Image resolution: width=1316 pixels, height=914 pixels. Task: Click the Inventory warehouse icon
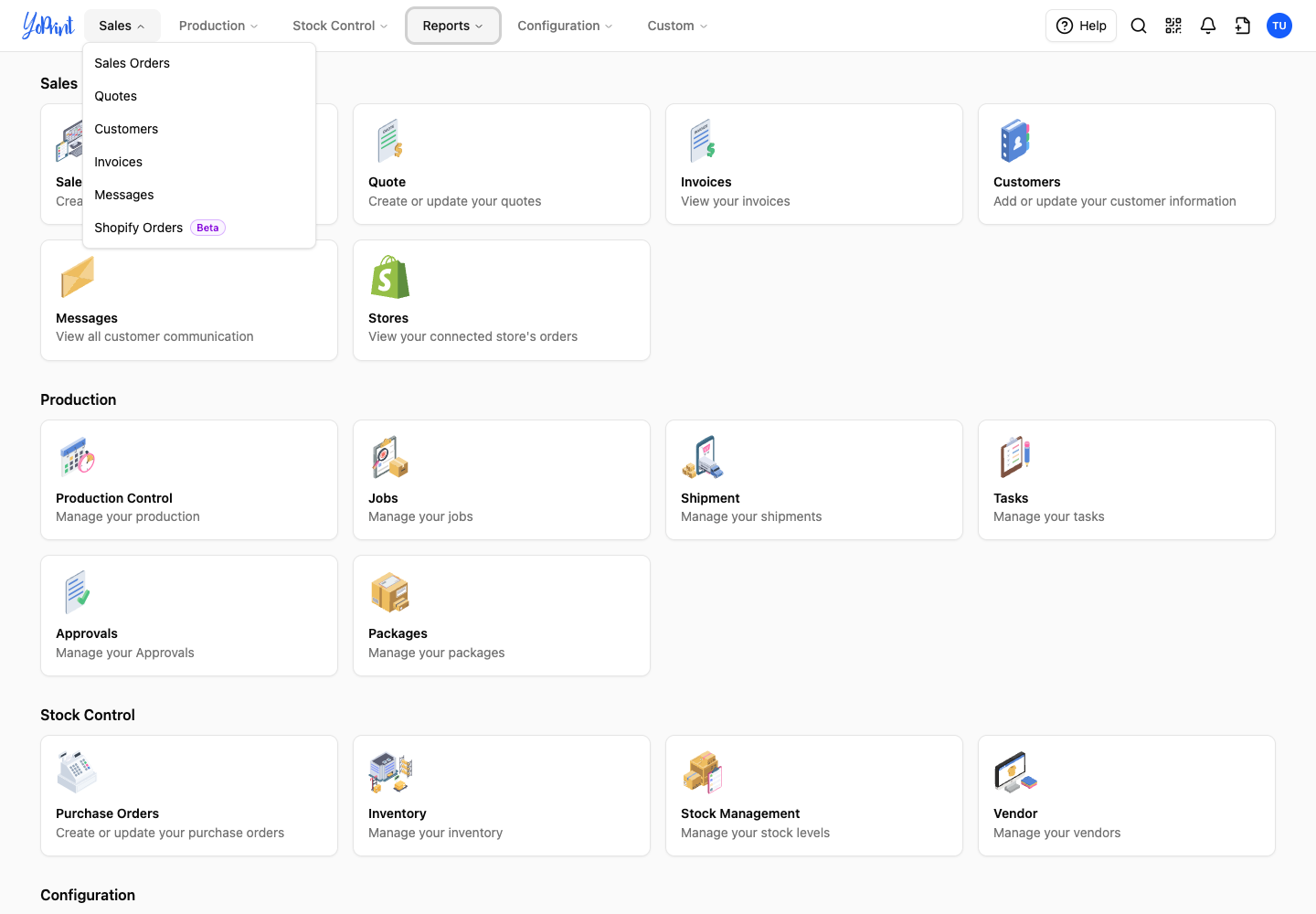390,772
